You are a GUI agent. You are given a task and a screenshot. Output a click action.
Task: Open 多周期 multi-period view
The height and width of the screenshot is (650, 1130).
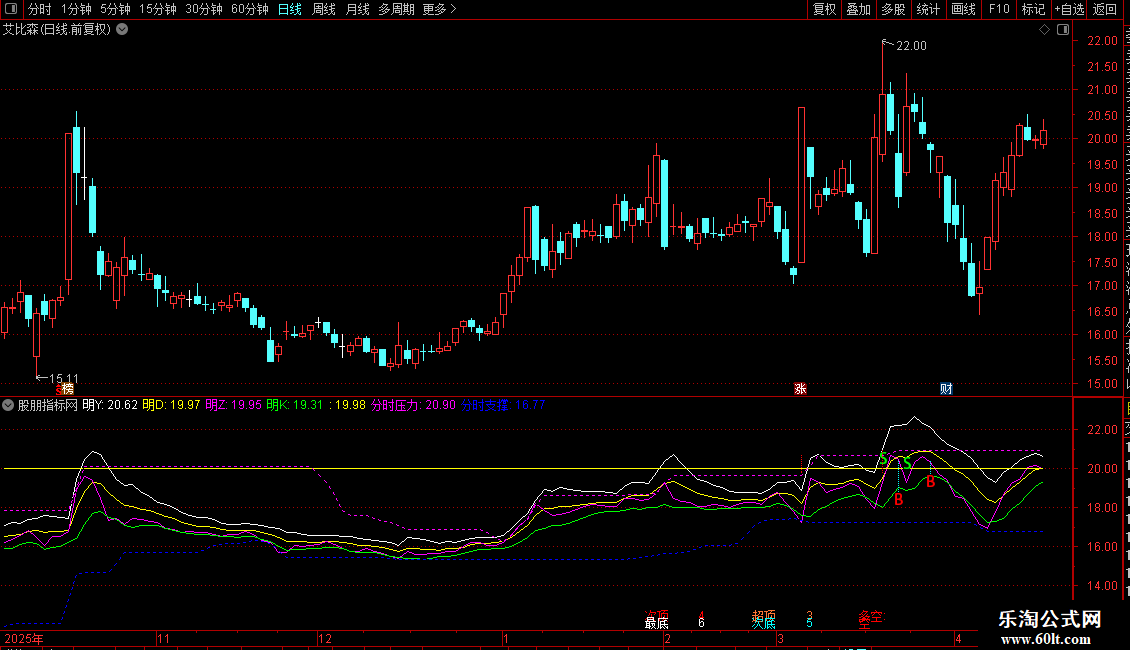pyautogui.click(x=396, y=9)
